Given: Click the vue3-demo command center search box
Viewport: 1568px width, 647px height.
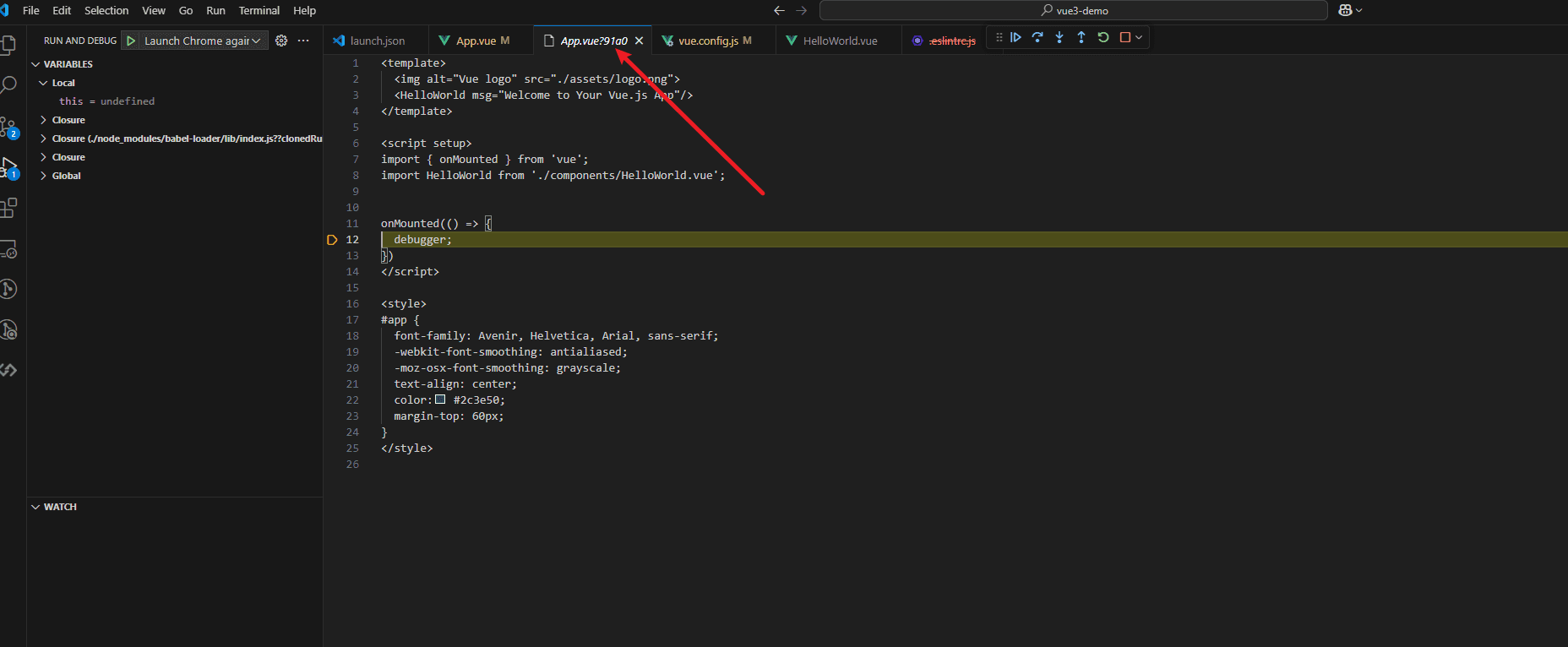Looking at the screenshot, I should click(1074, 10).
